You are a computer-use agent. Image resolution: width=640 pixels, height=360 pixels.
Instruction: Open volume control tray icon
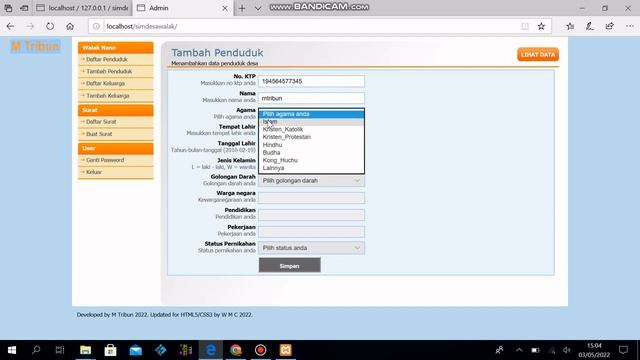tap(567, 350)
